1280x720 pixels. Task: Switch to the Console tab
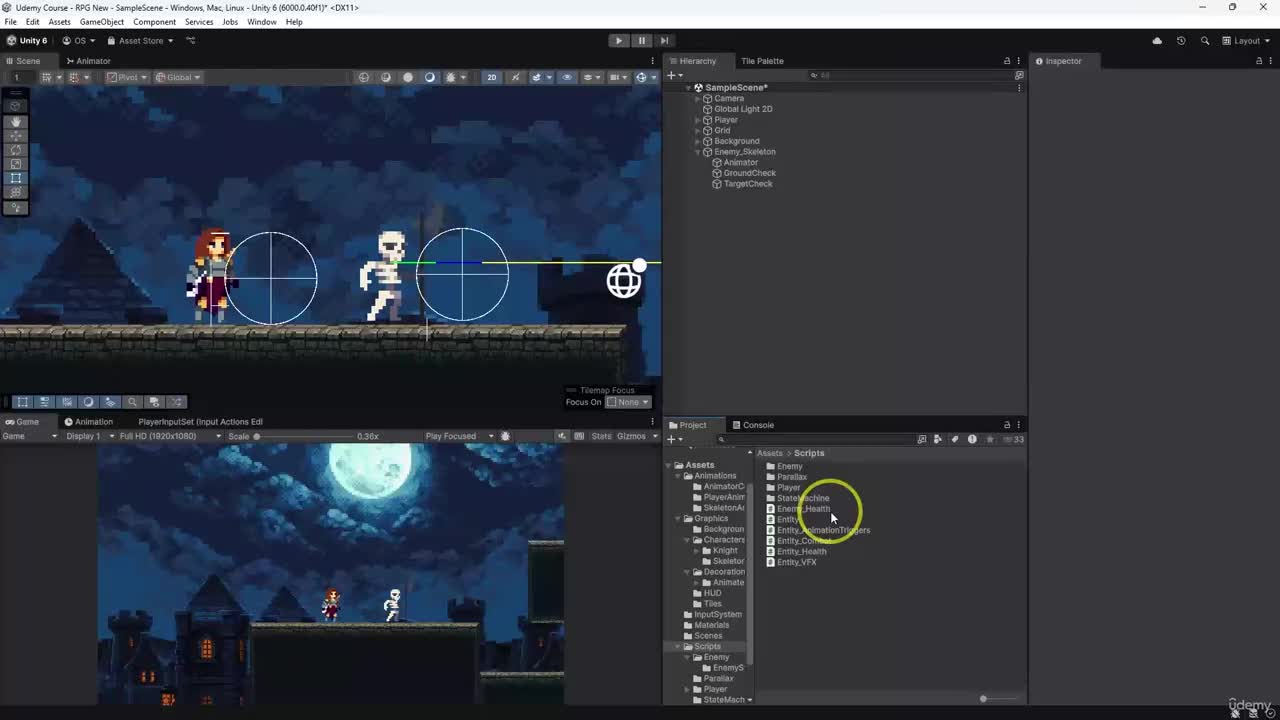click(752, 425)
